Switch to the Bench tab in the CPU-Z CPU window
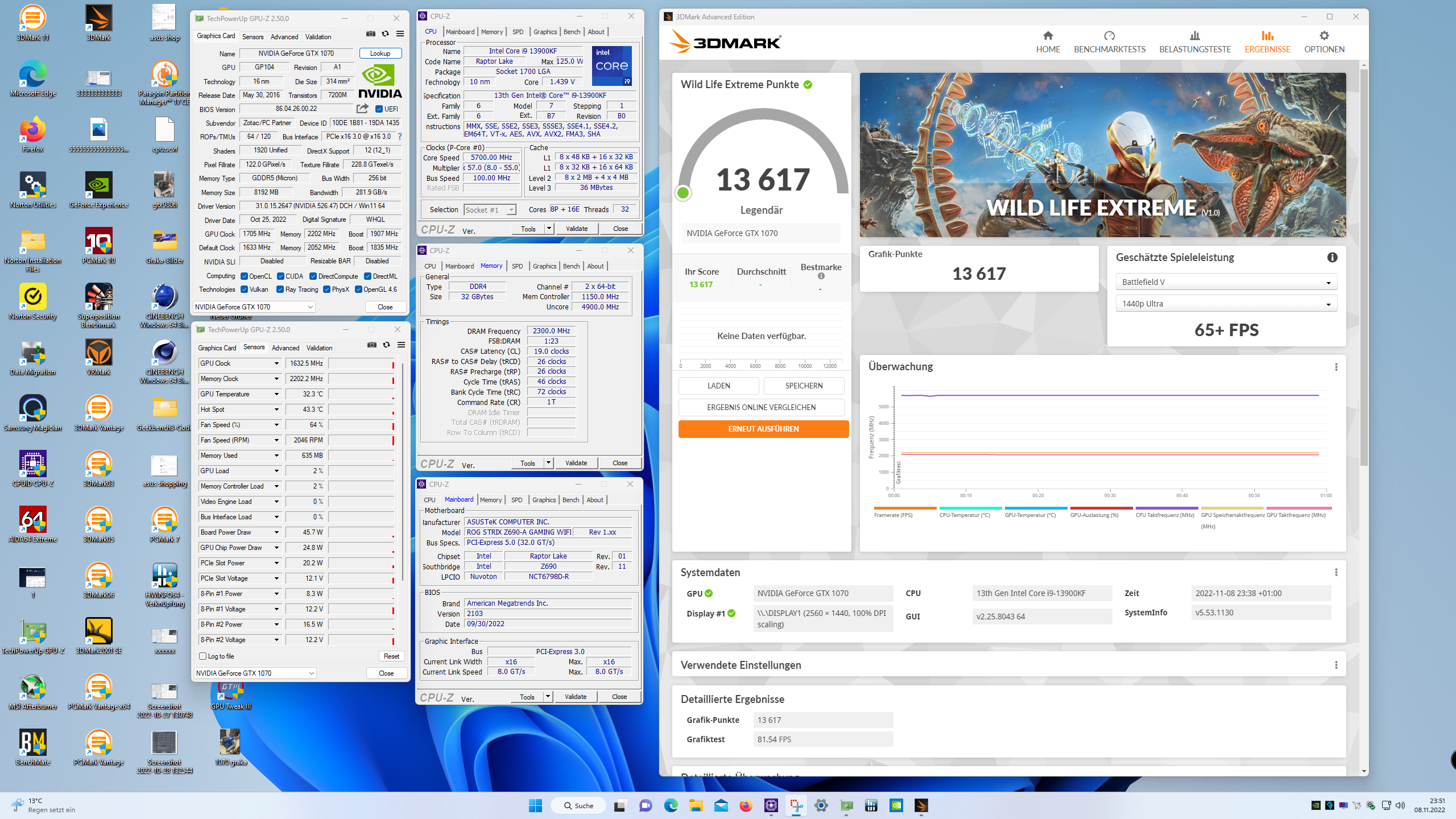 pyautogui.click(x=572, y=32)
